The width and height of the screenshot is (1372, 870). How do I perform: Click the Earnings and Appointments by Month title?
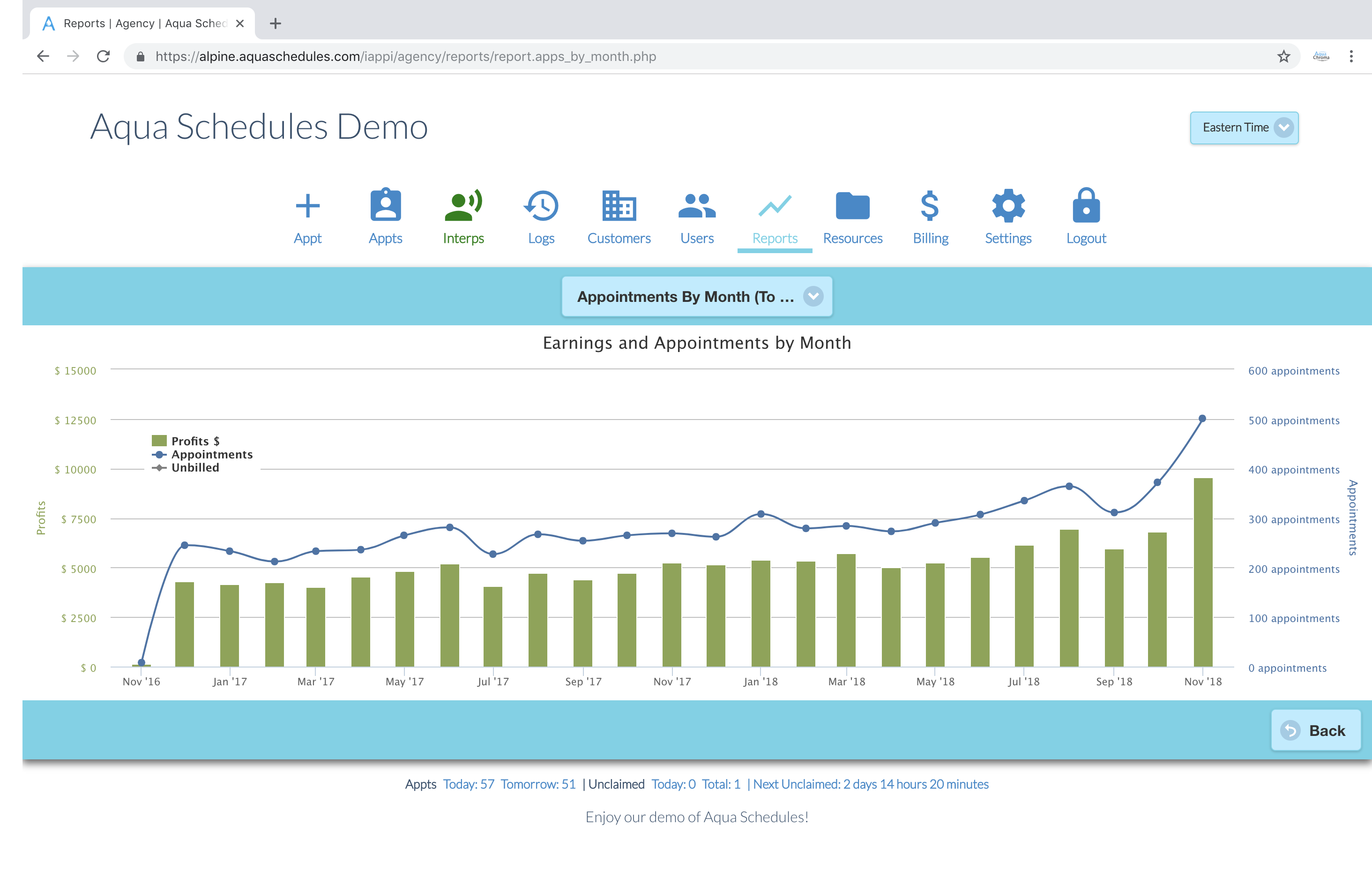pyautogui.click(x=697, y=343)
